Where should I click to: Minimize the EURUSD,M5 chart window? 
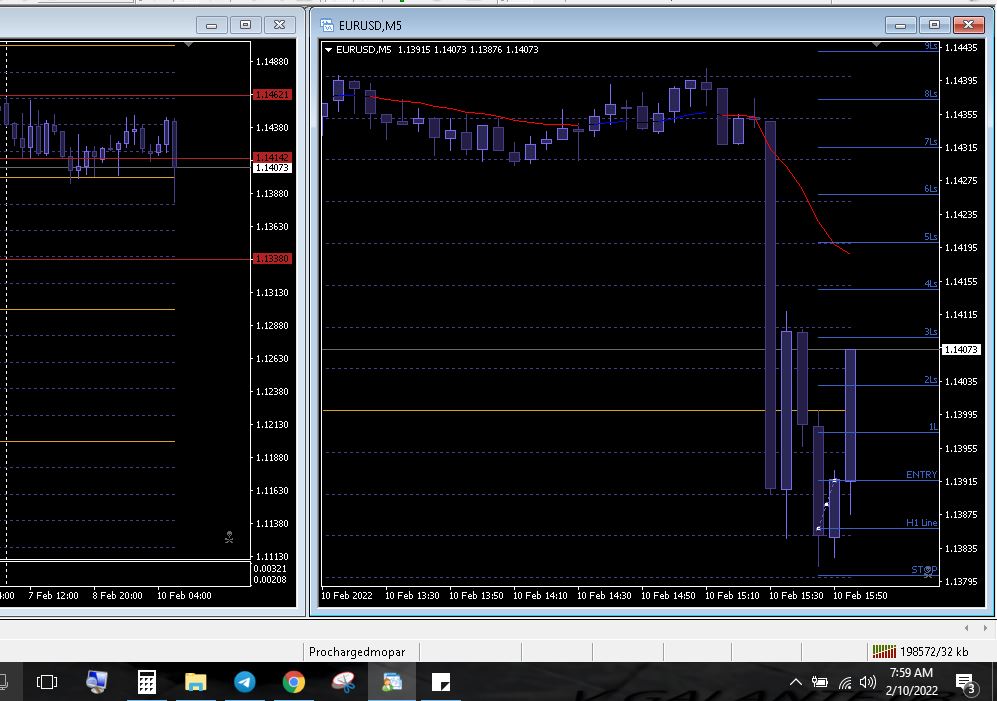[902, 24]
